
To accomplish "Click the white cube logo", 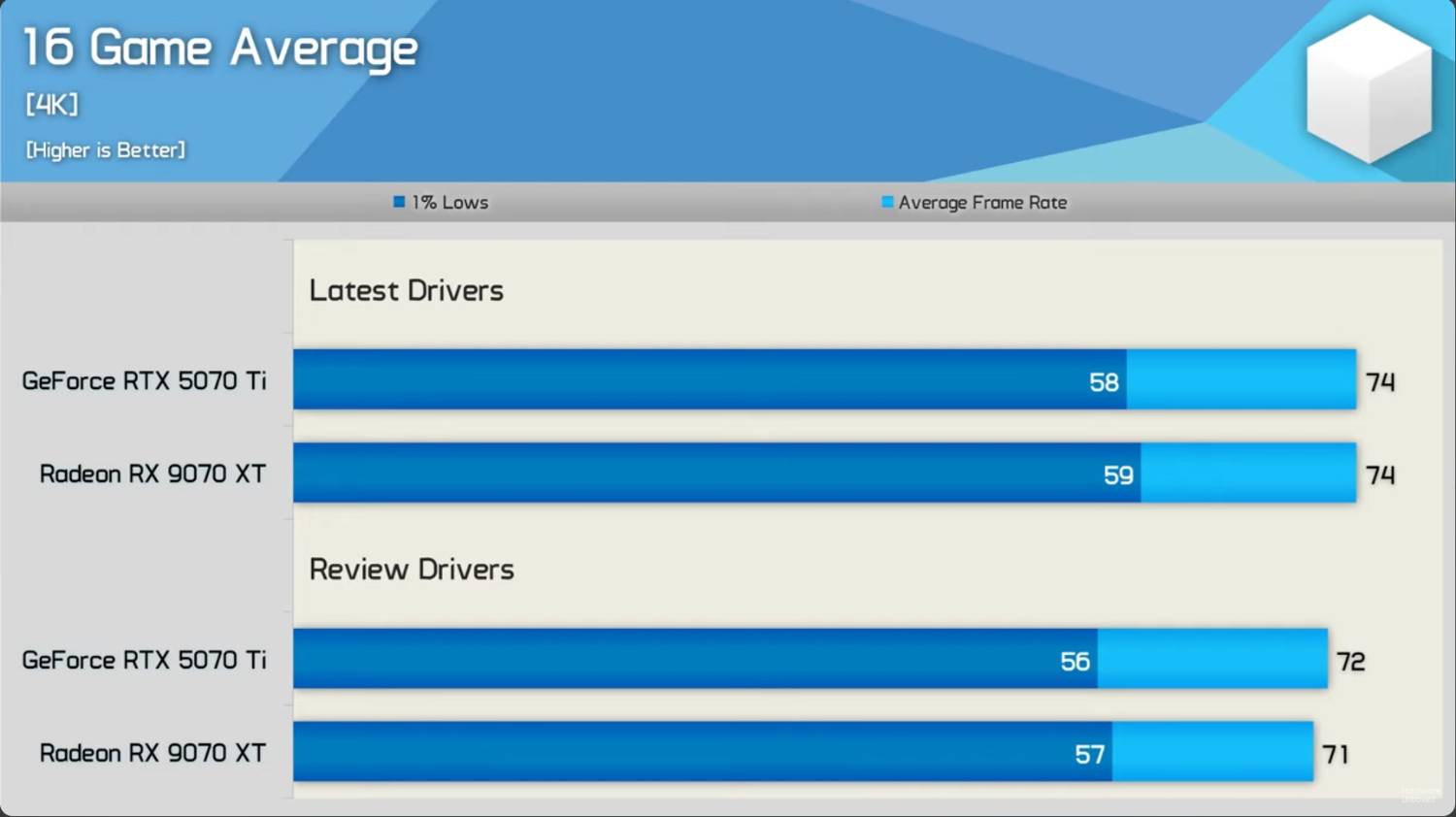I will (x=1369, y=88).
